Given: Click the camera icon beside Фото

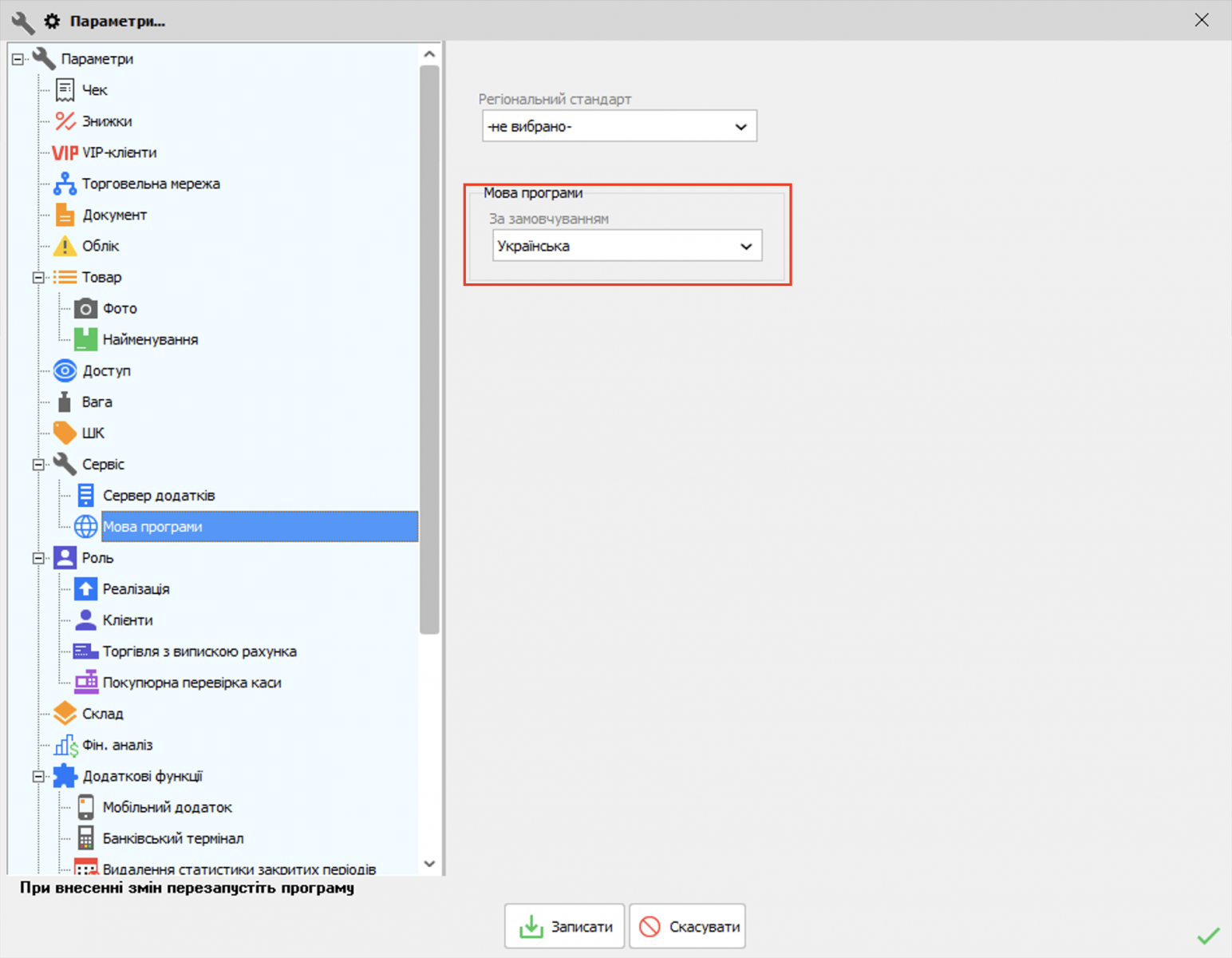Looking at the screenshot, I should (x=85, y=308).
